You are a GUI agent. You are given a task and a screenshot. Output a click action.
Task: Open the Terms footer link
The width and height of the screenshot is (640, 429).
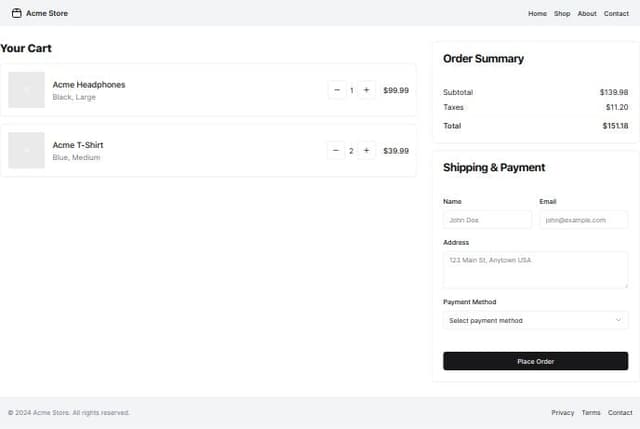tap(591, 412)
